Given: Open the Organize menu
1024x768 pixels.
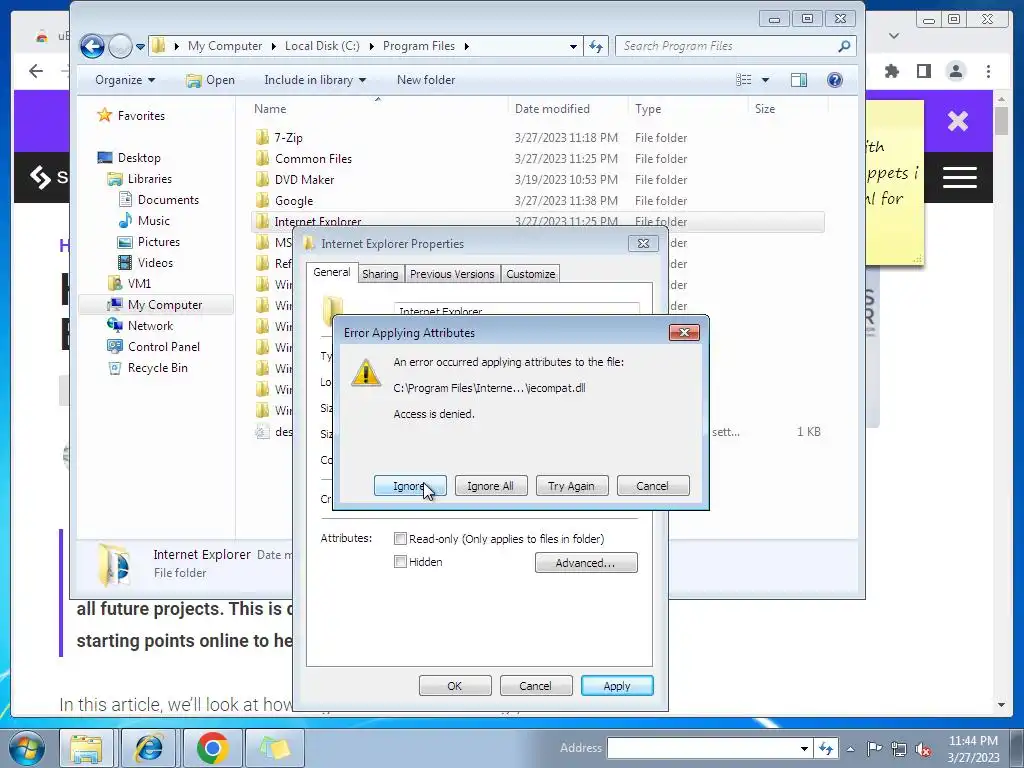Looking at the screenshot, I should click(125, 80).
